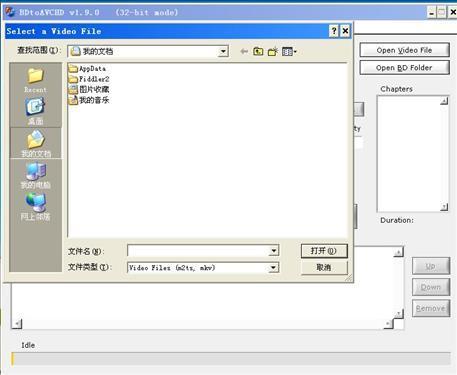The image size is (457, 375).
Task: Open the View menu icon
Action: click(289, 51)
